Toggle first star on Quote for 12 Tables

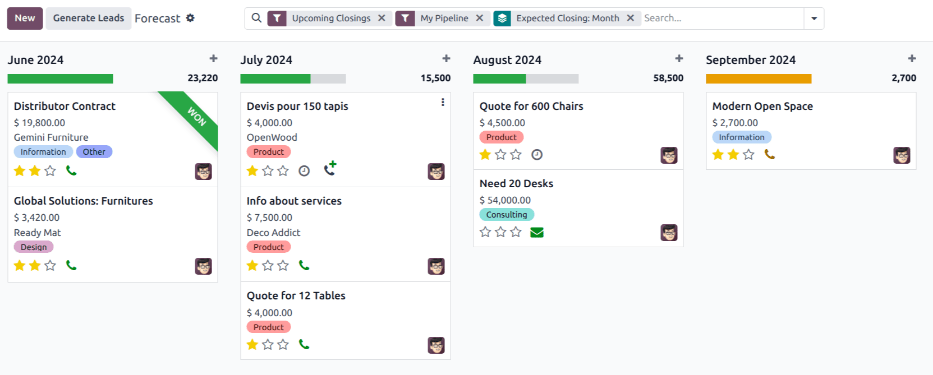(x=252, y=344)
